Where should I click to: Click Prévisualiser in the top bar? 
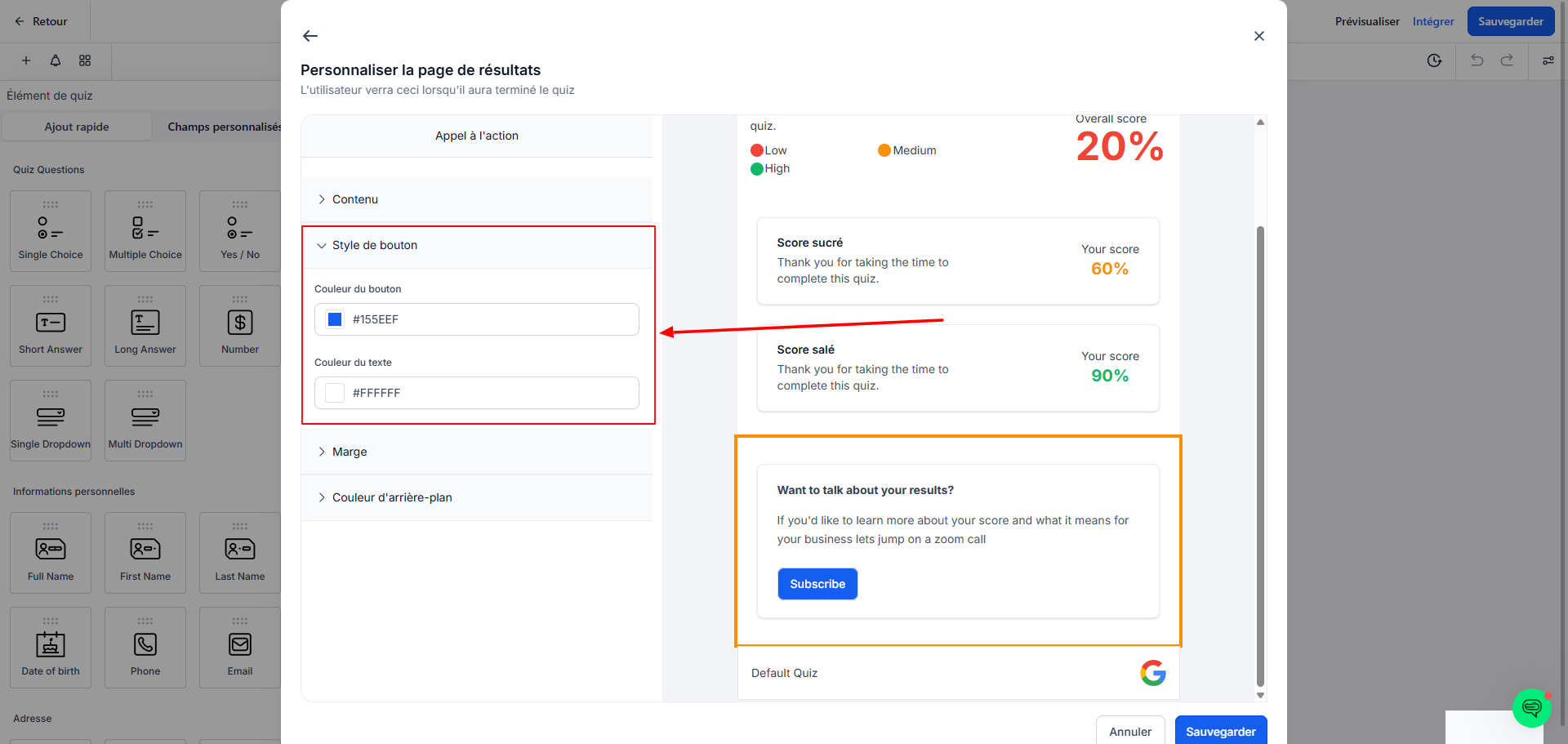(x=1367, y=21)
